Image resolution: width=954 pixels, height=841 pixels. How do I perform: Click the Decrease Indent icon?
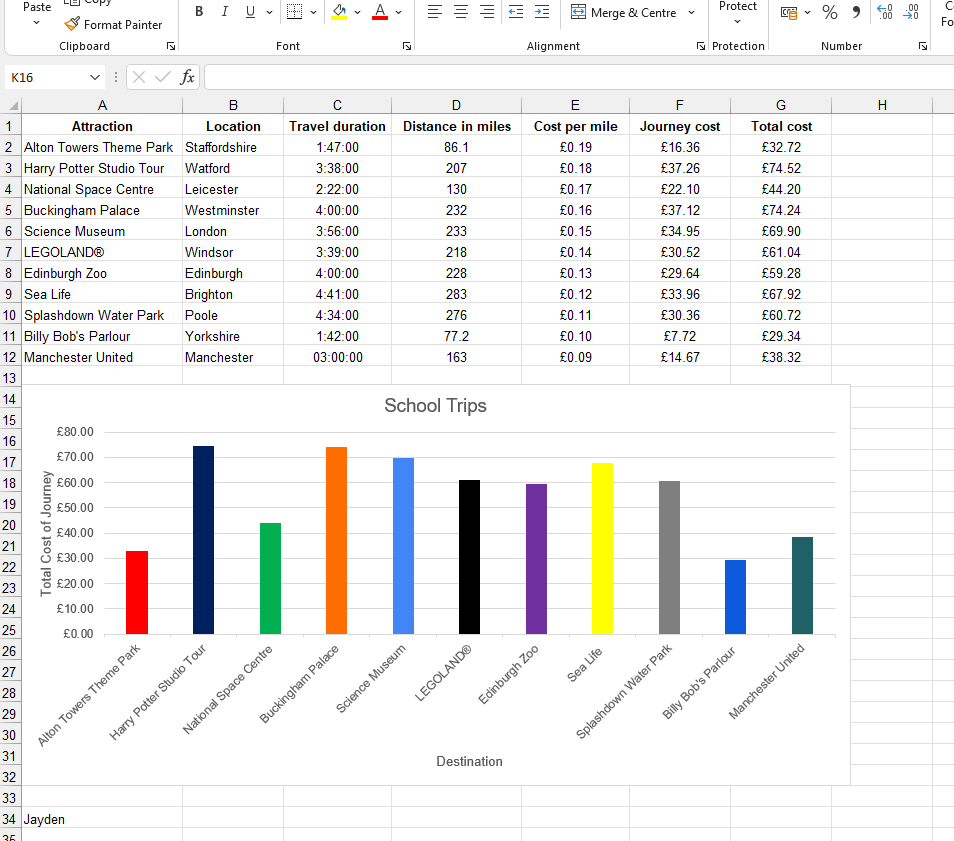point(516,12)
